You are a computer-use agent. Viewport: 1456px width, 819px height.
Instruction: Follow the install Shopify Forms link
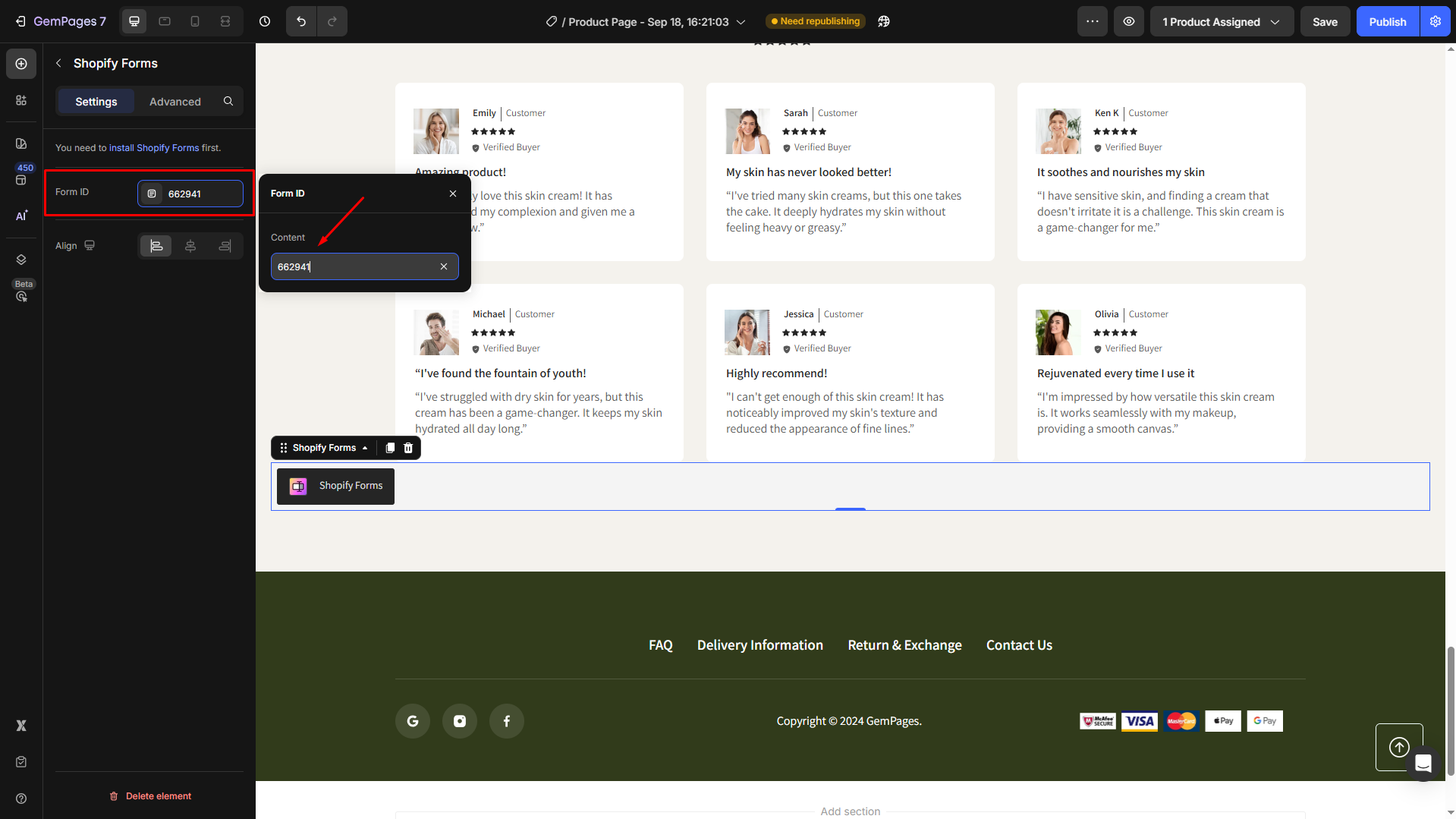point(154,148)
